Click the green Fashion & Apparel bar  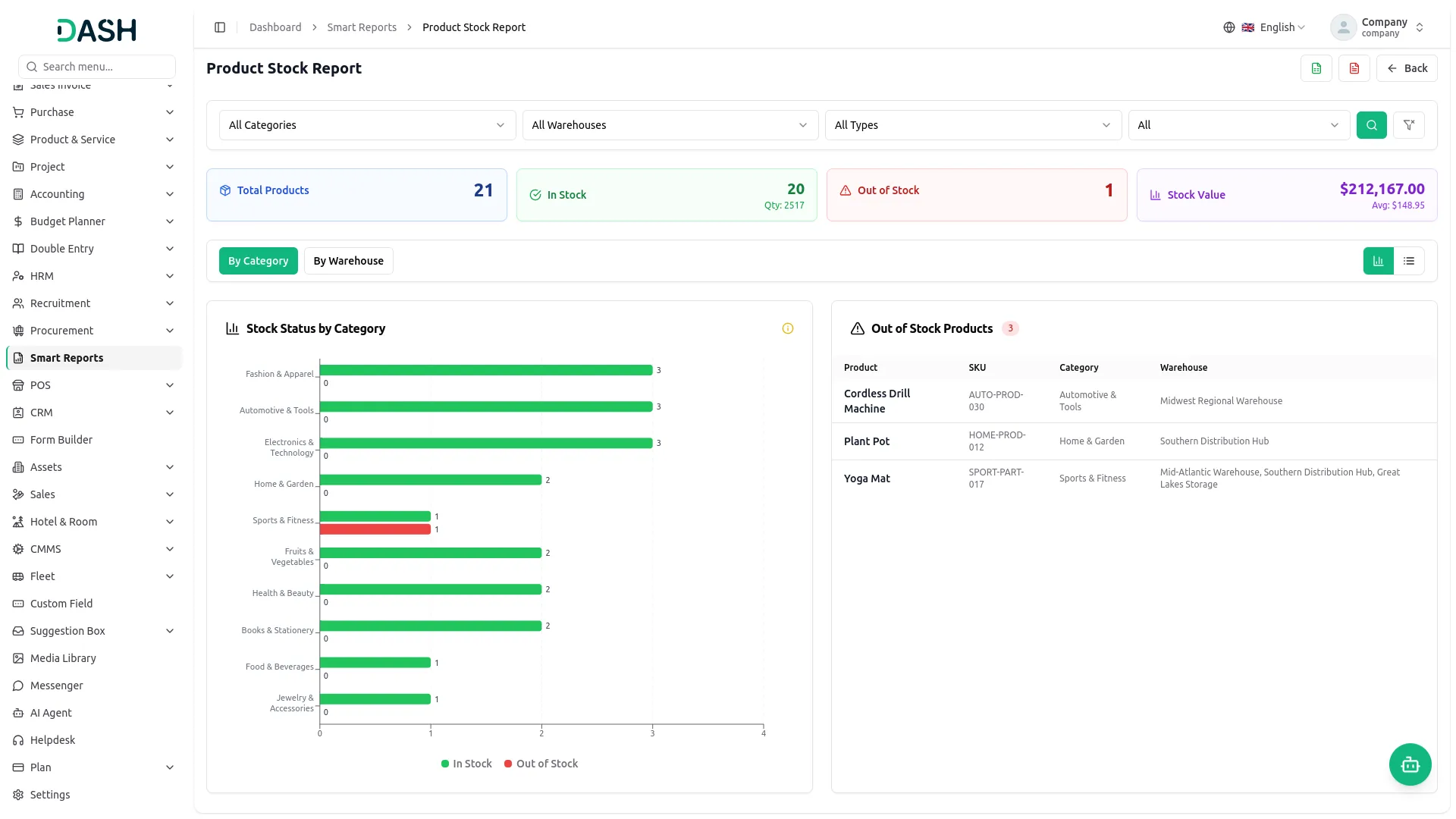tap(486, 370)
